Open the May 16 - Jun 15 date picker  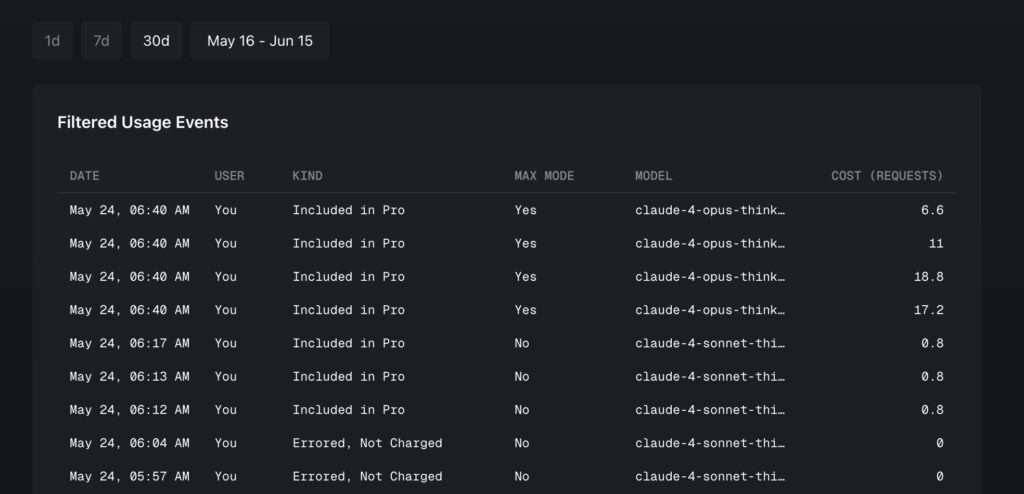point(260,41)
